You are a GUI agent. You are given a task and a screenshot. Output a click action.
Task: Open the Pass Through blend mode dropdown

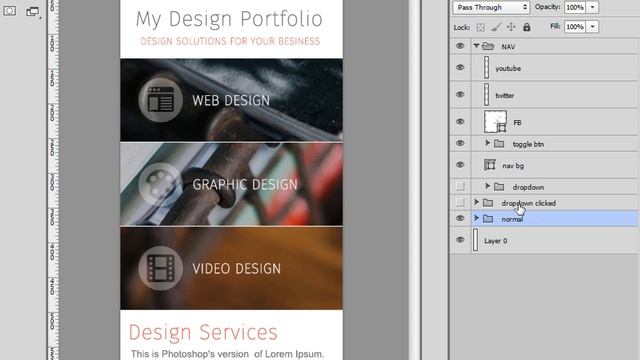coord(491,7)
